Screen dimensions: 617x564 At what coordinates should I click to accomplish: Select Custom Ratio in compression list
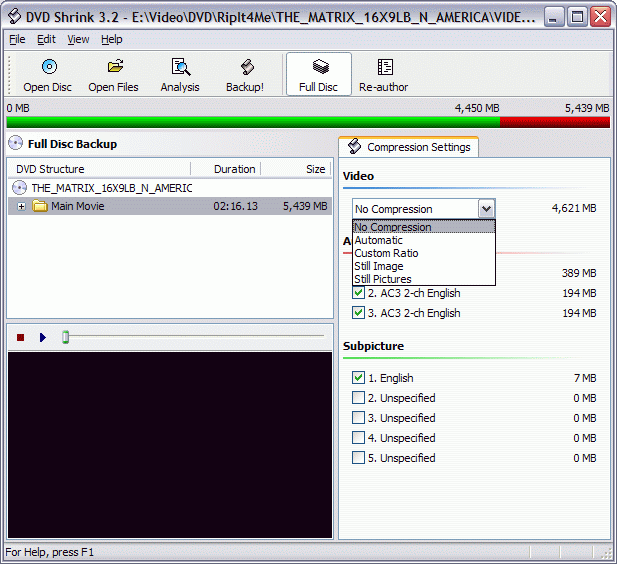(386, 254)
